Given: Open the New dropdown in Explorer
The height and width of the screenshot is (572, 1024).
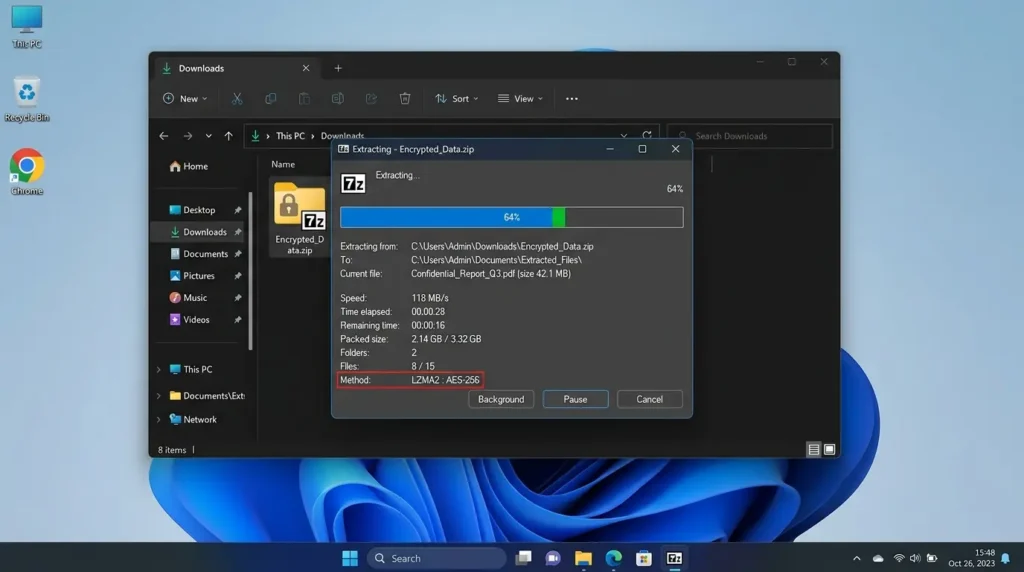Looking at the screenshot, I should (185, 99).
